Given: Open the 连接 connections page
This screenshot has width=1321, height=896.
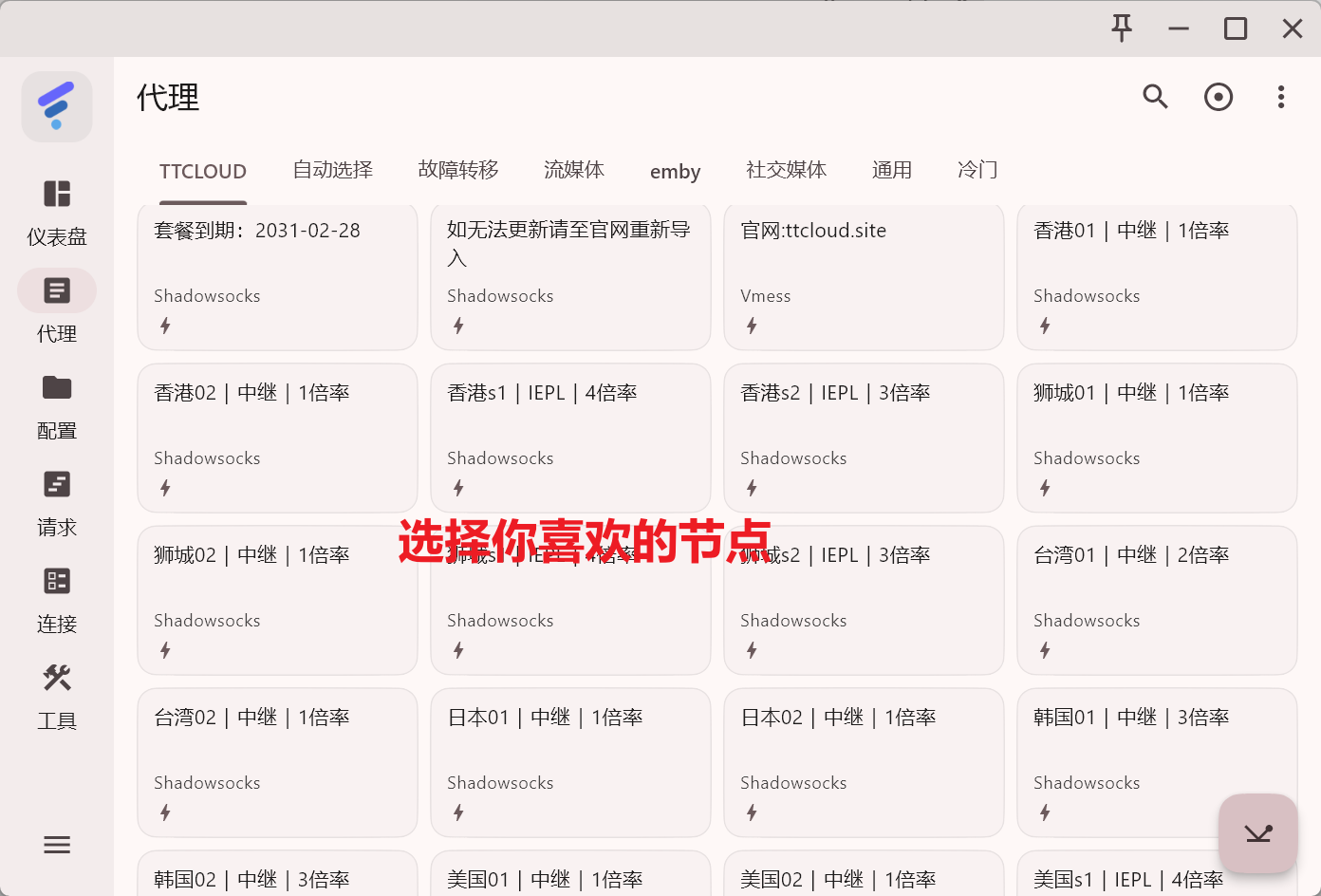Looking at the screenshot, I should (57, 600).
